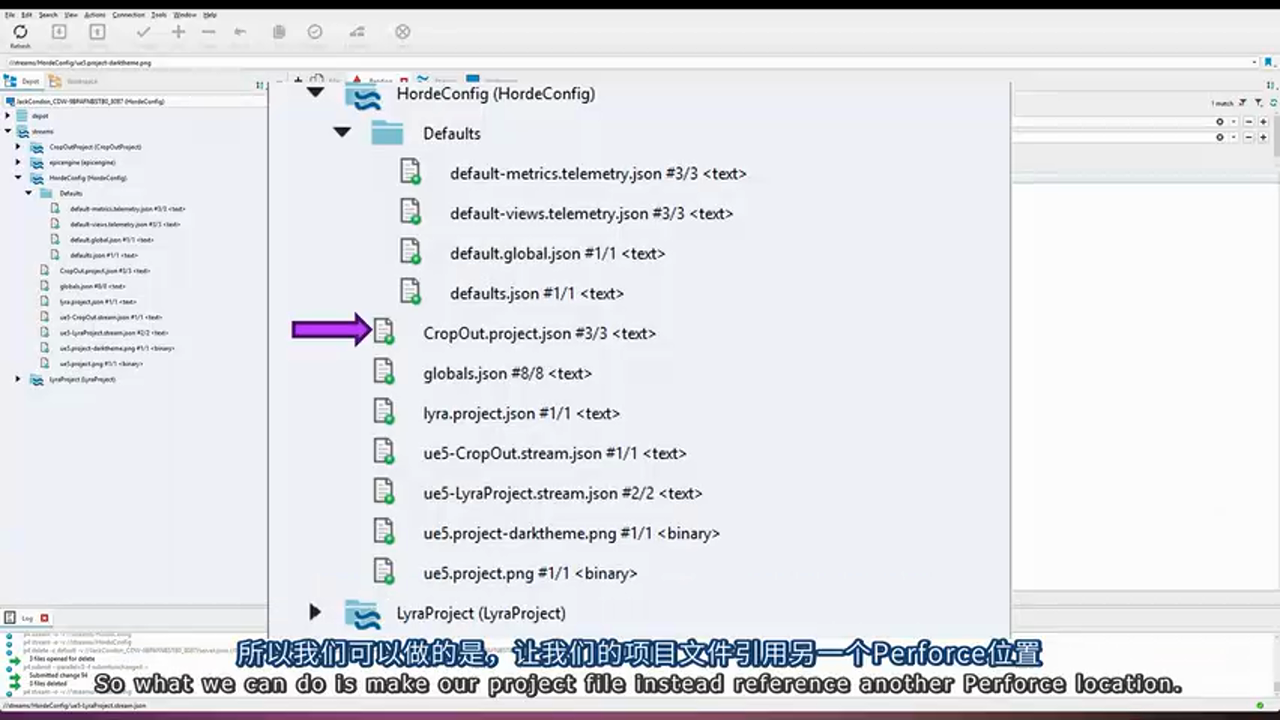Screen dimensions: 1280x720
Task: Collapse the HordeConfig stream node arrow
Action: click(x=315, y=93)
